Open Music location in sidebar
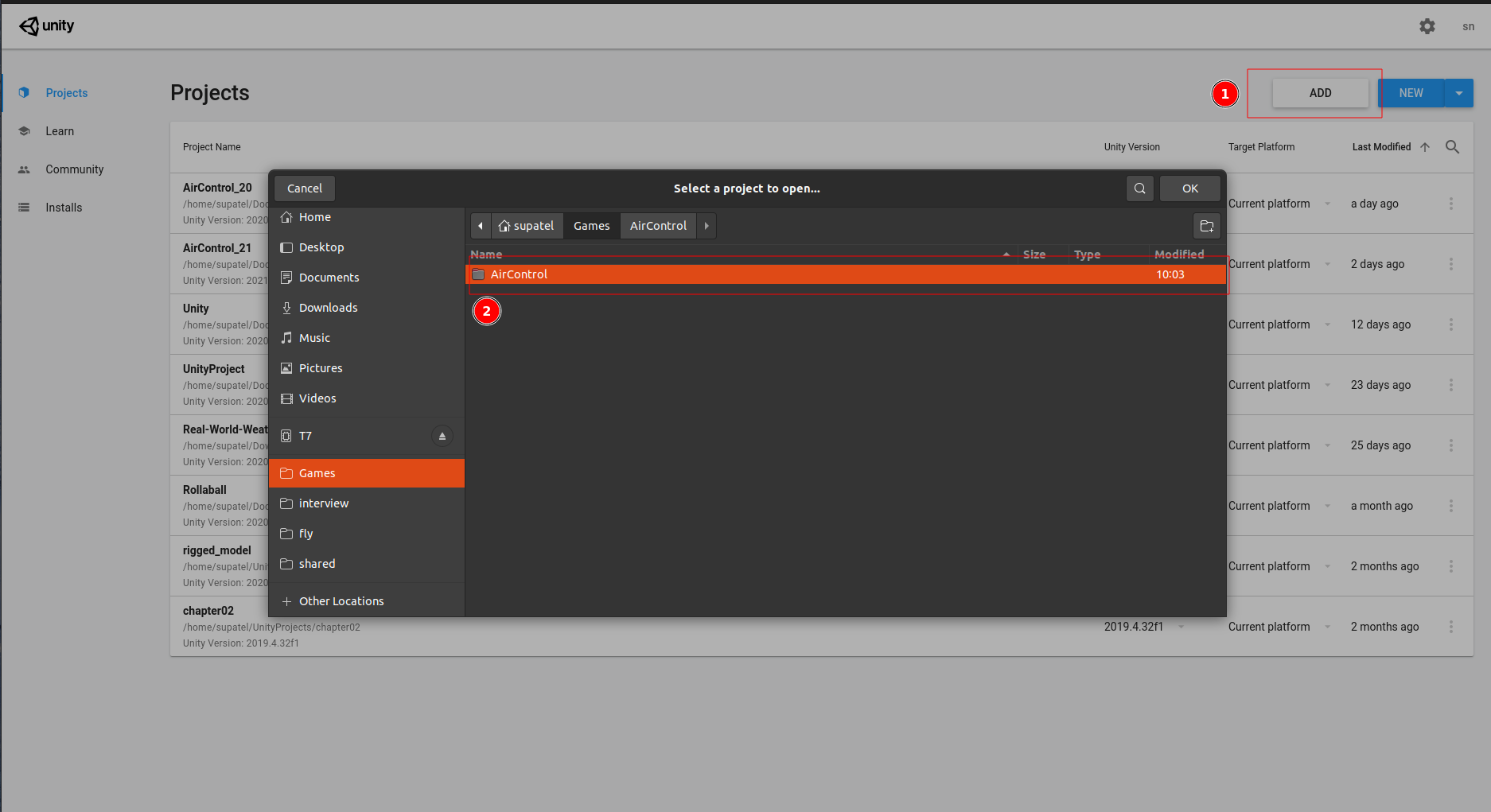 tap(367, 338)
